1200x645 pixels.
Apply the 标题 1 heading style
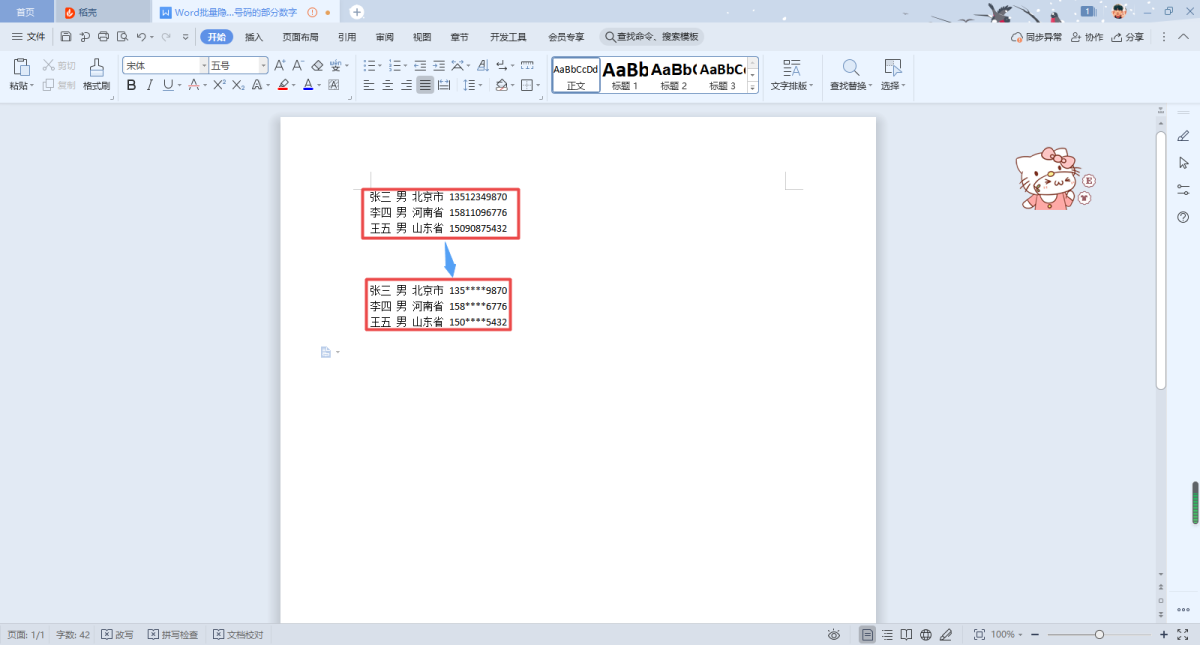click(625, 75)
